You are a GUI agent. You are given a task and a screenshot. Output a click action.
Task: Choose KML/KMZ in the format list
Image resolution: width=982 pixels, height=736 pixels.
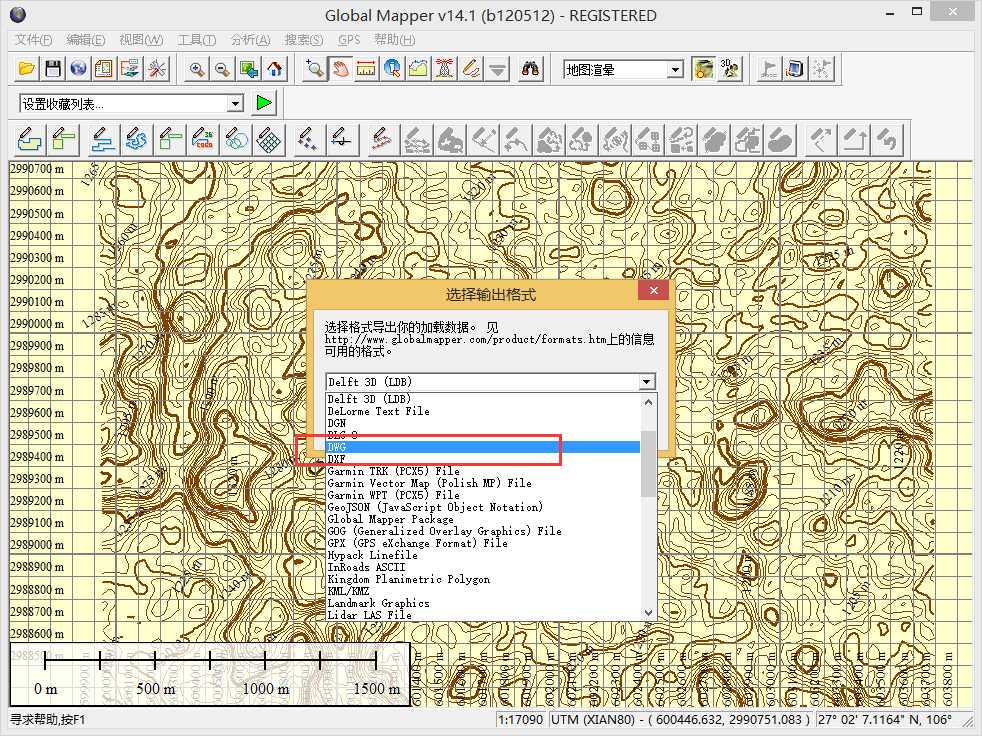(483, 591)
